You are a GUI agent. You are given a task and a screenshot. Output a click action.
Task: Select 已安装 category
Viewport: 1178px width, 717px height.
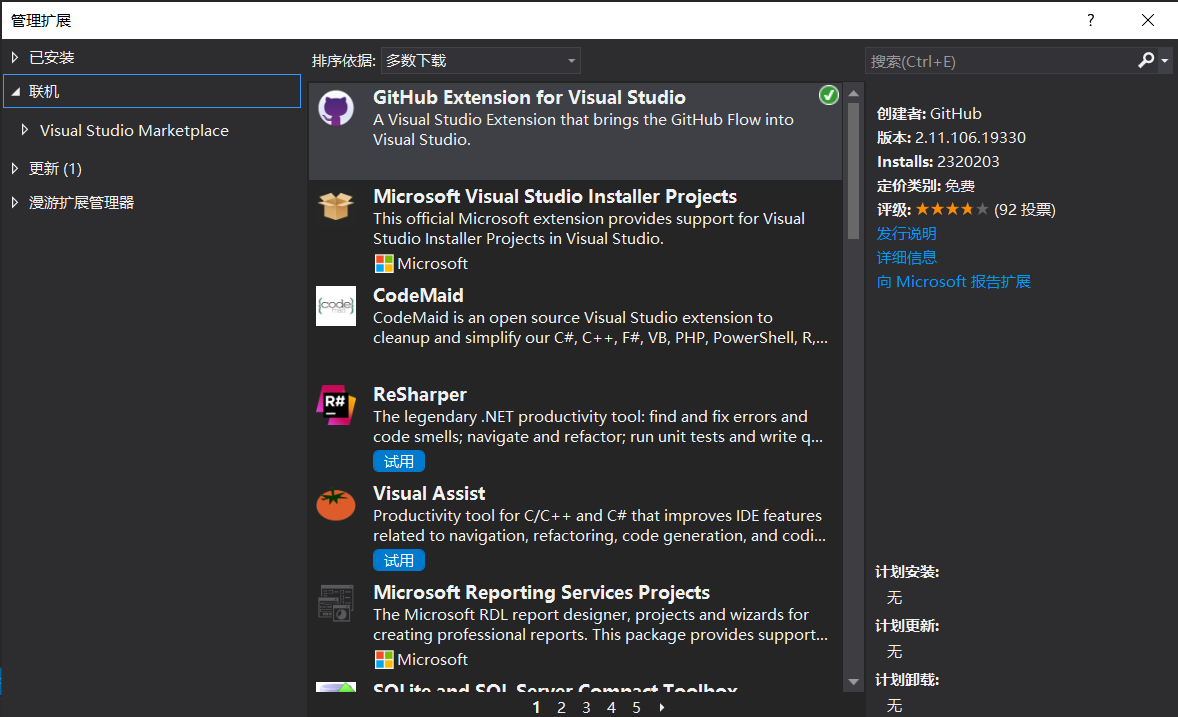pos(52,58)
